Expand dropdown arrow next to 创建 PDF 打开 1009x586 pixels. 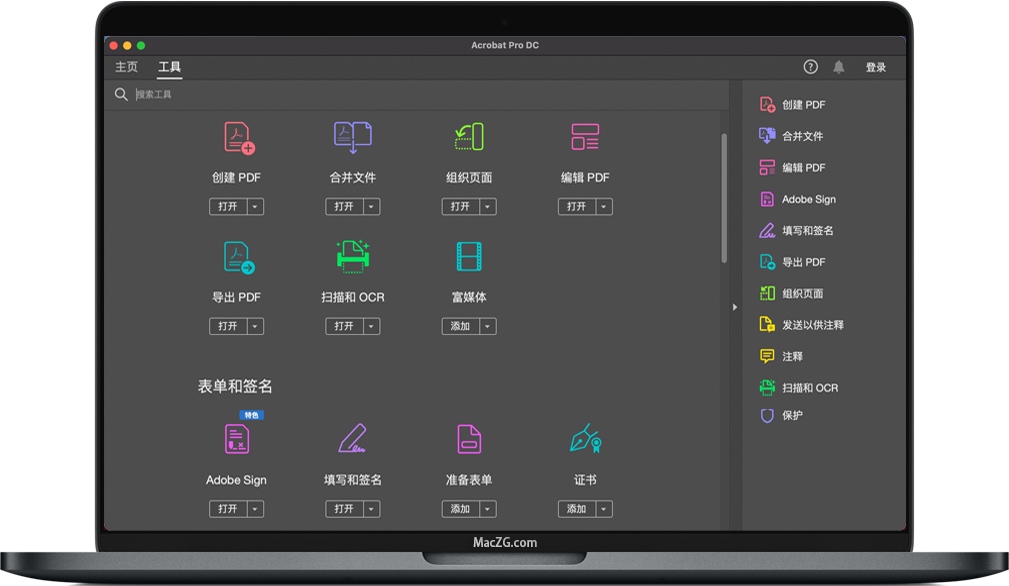click(255, 207)
